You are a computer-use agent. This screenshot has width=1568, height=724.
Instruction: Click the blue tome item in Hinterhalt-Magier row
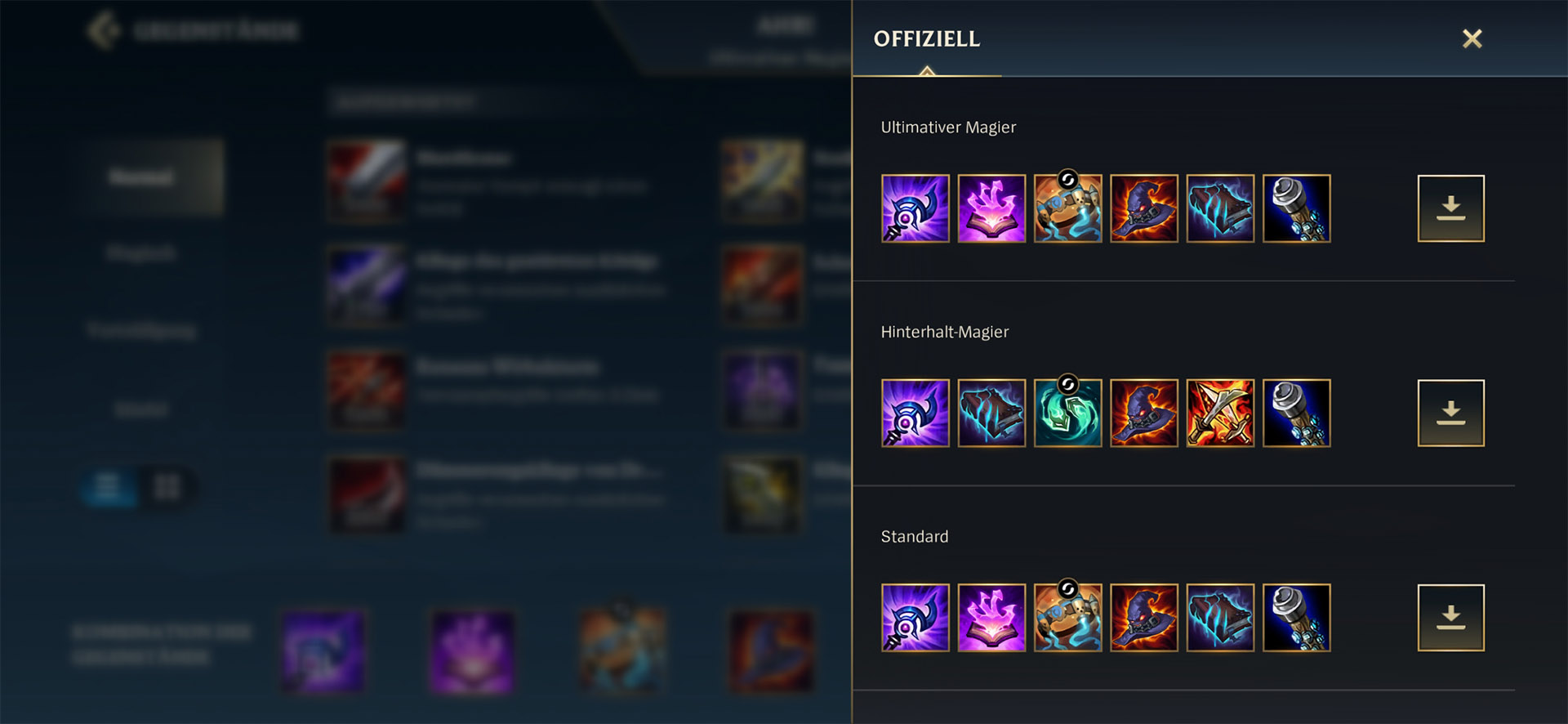pos(991,413)
